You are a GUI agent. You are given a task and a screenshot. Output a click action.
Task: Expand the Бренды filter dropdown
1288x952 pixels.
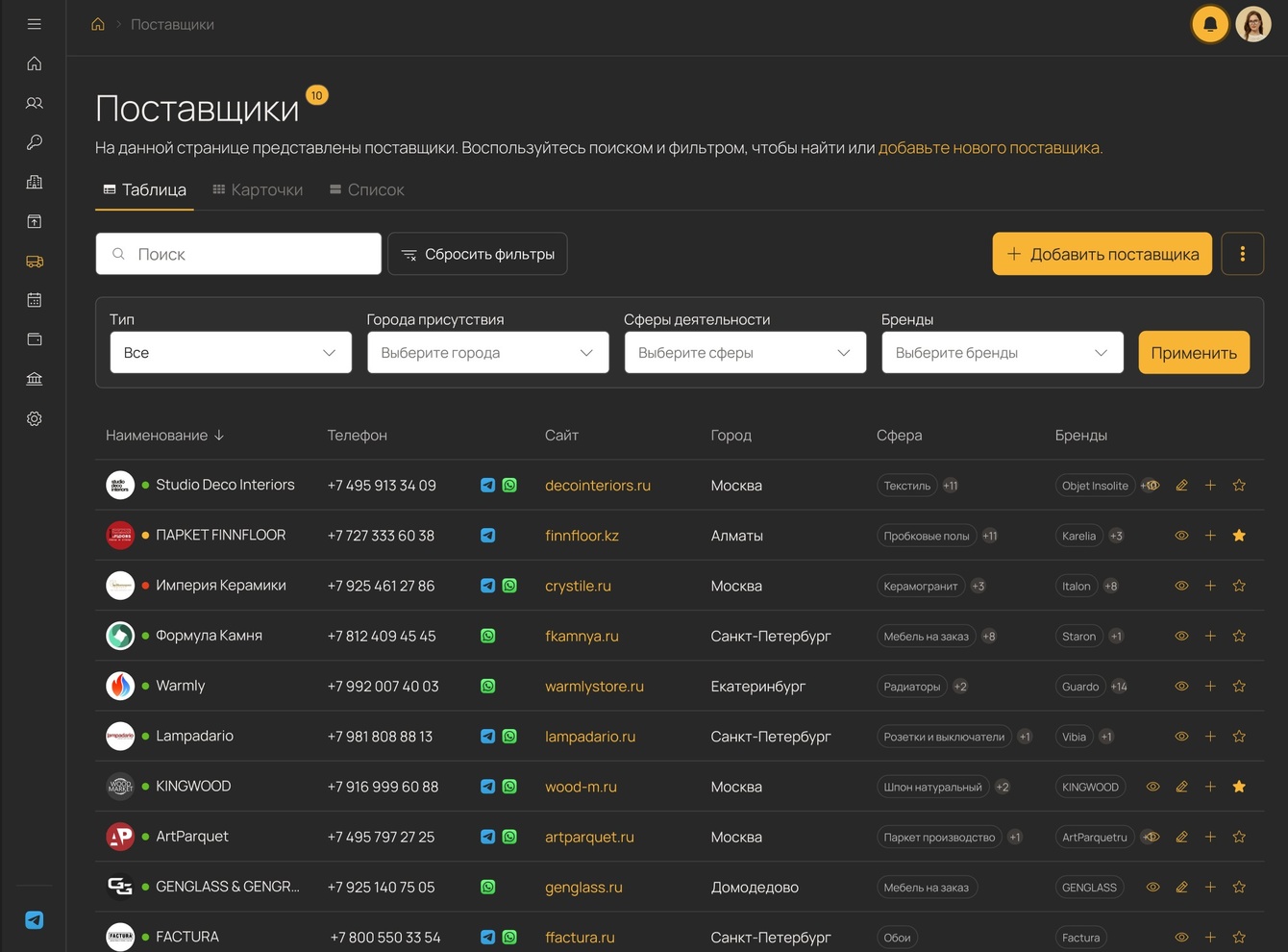pos(1002,353)
